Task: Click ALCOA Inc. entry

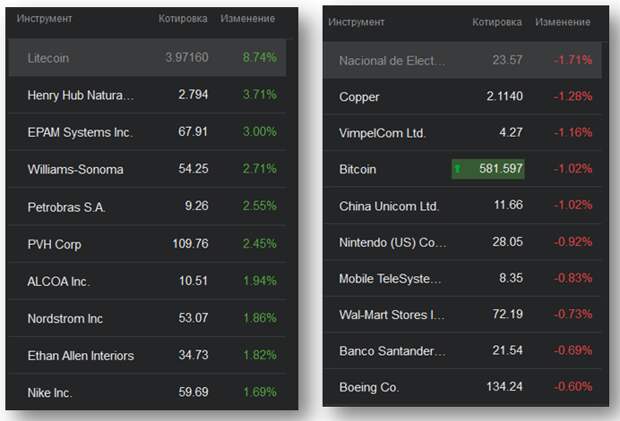Action: 147,281
